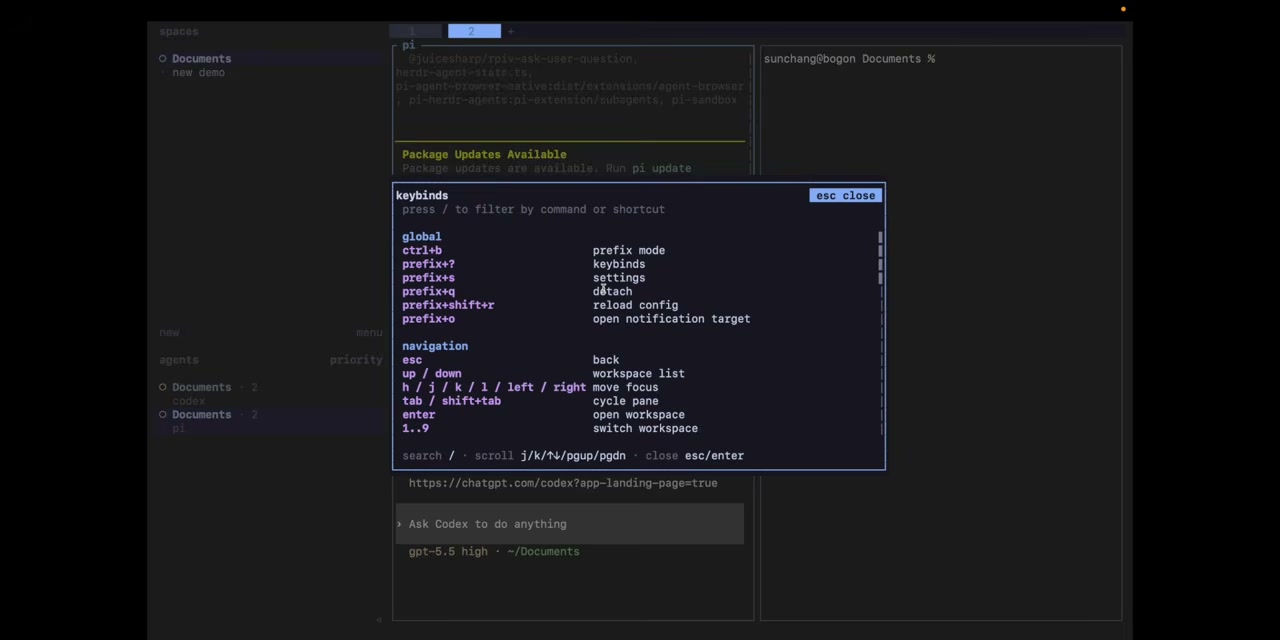Click the 'pi update' command text
Screen dimensions: 1280x640
tap(661, 168)
